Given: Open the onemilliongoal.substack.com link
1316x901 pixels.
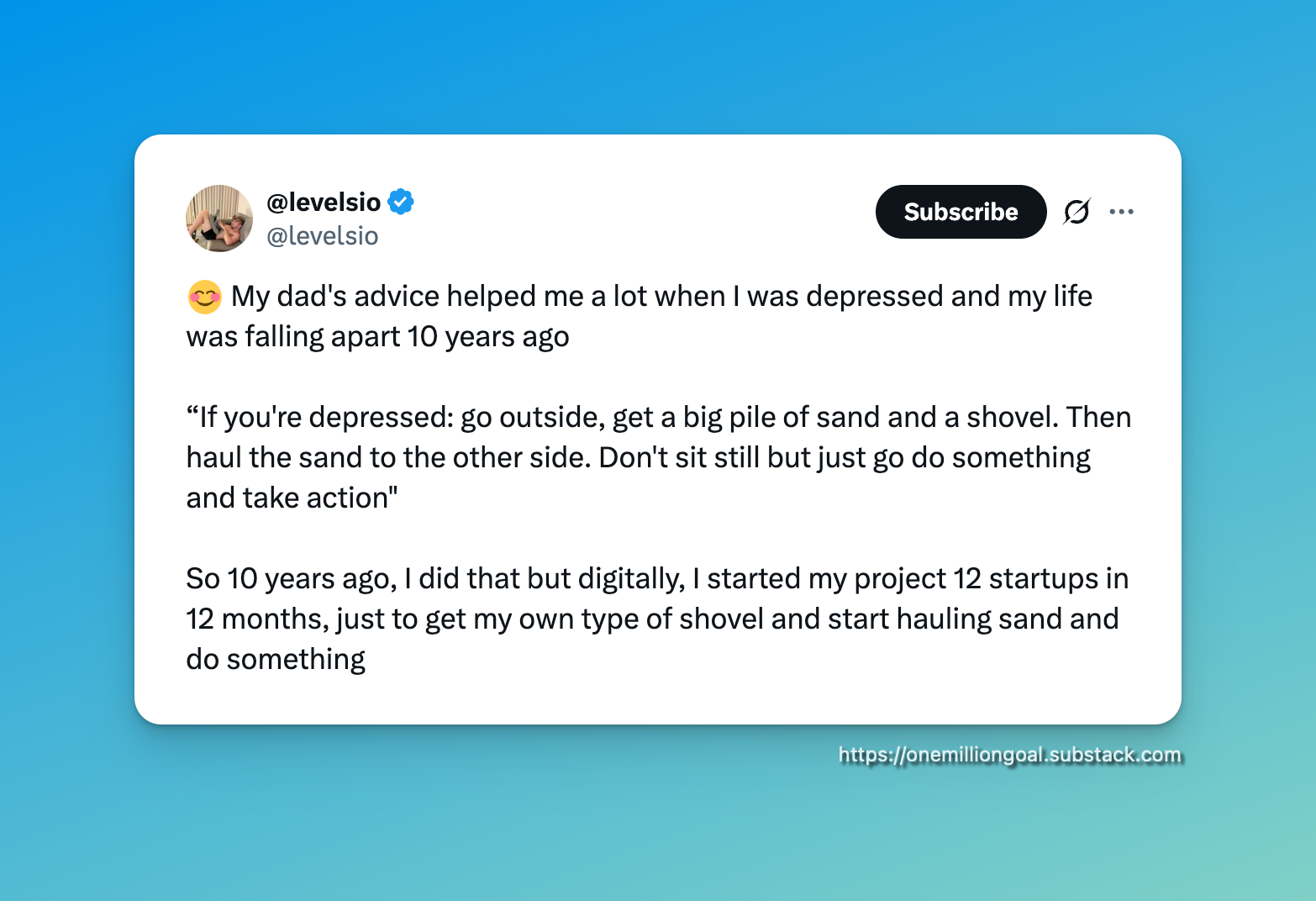Looking at the screenshot, I should 1009,755.
